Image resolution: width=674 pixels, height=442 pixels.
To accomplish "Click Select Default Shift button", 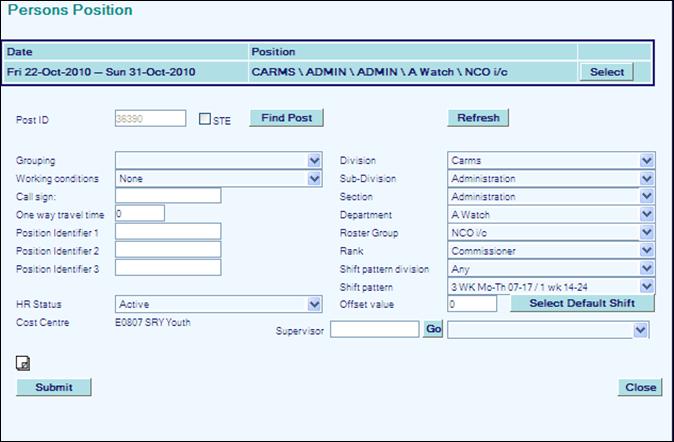I will pos(582,304).
